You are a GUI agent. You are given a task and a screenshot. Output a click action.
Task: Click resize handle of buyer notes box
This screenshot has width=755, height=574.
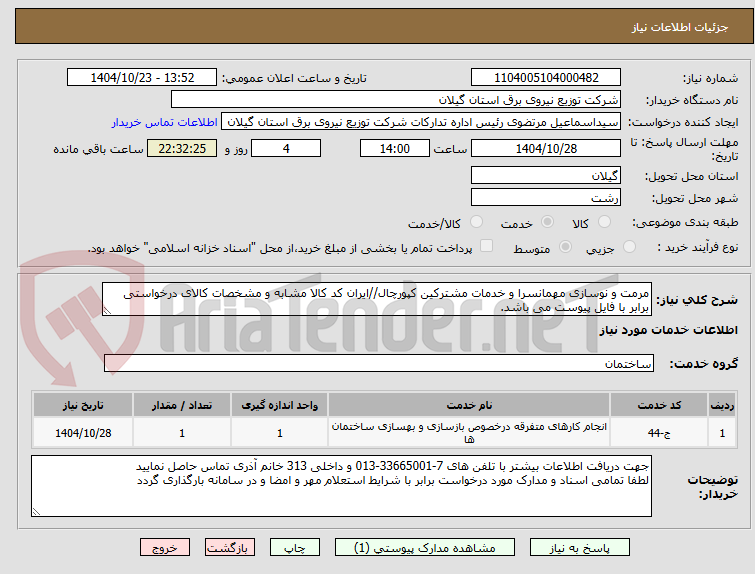(37, 511)
